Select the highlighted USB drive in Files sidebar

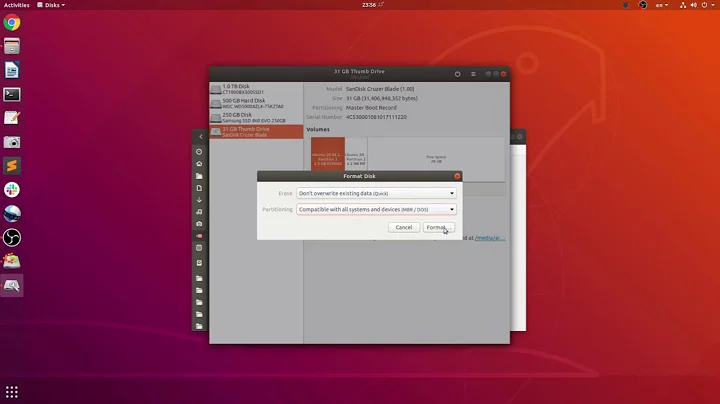click(199, 236)
